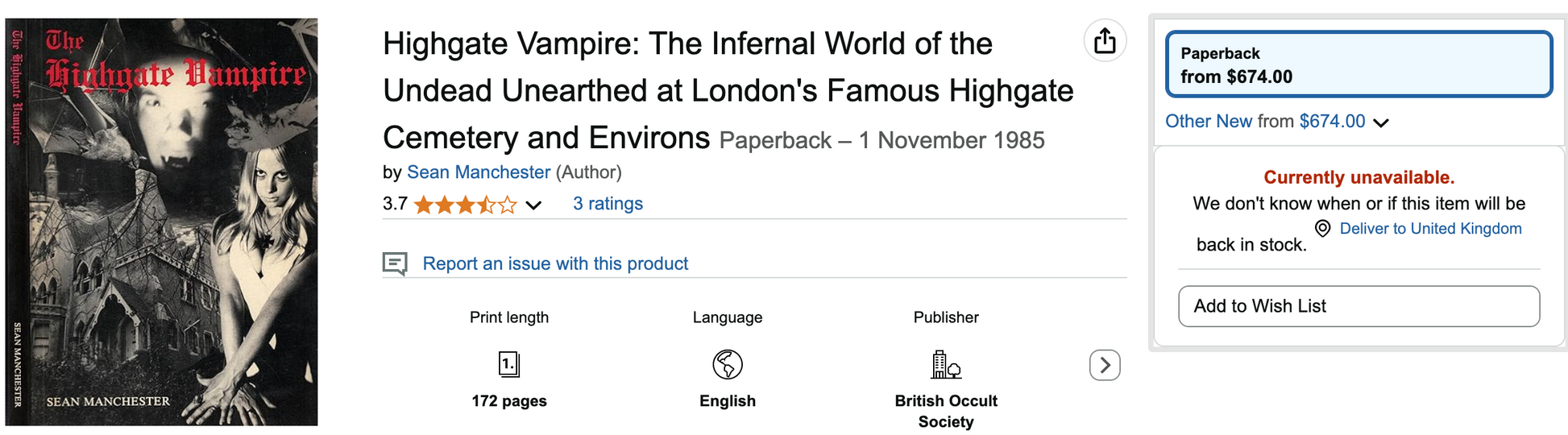Expand Other New offers chevron
The height and width of the screenshot is (435, 1568).
(1381, 122)
